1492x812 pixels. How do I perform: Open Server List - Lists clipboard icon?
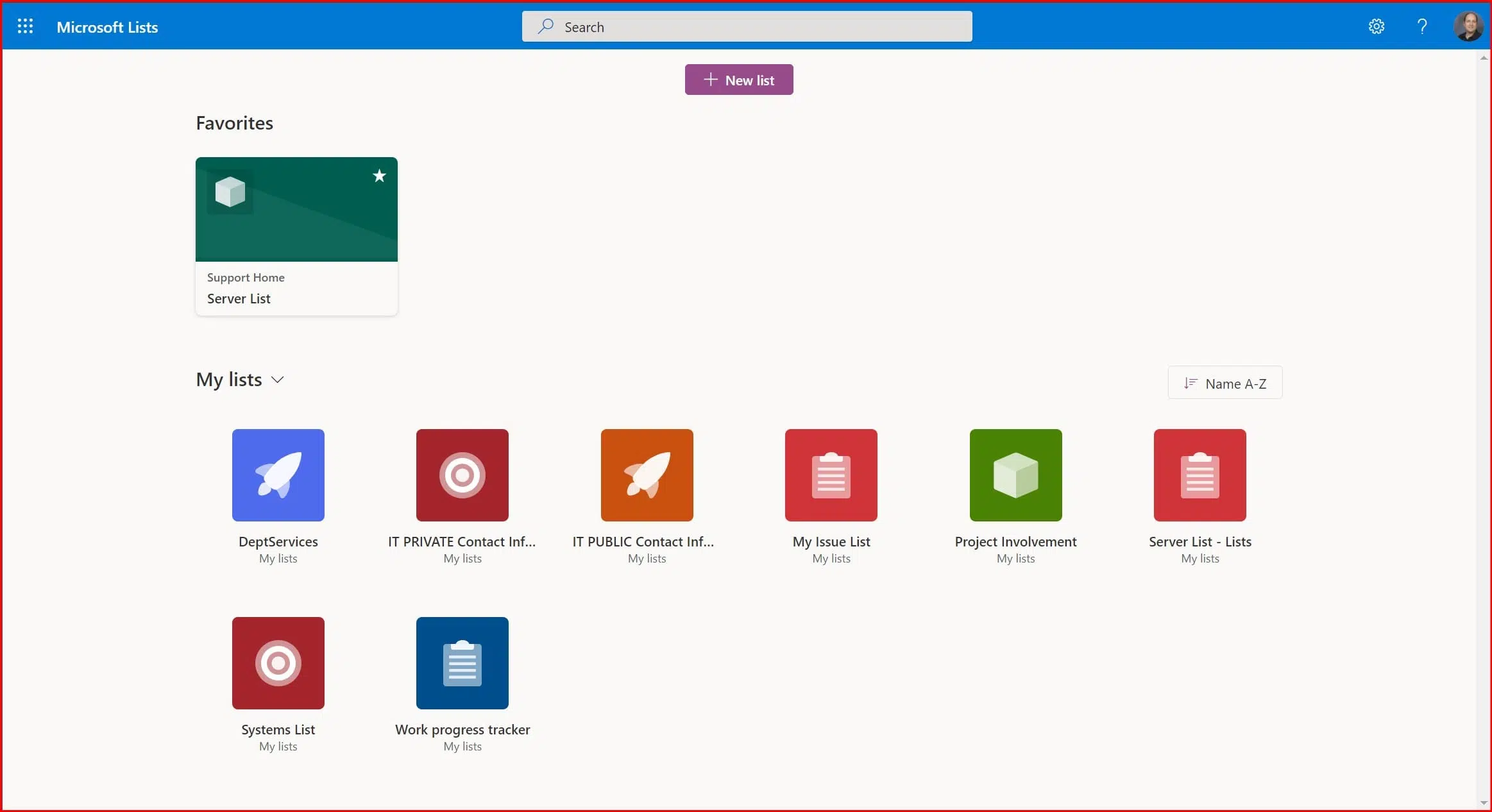point(1200,475)
